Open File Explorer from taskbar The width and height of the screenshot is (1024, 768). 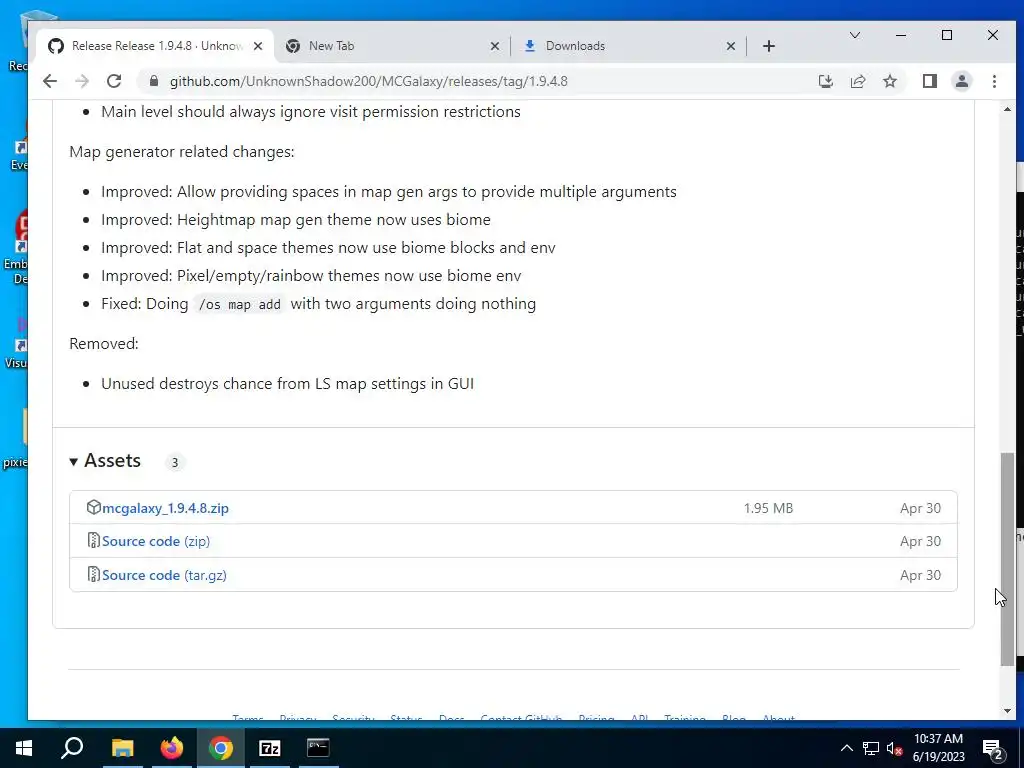click(x=122, y=748)
